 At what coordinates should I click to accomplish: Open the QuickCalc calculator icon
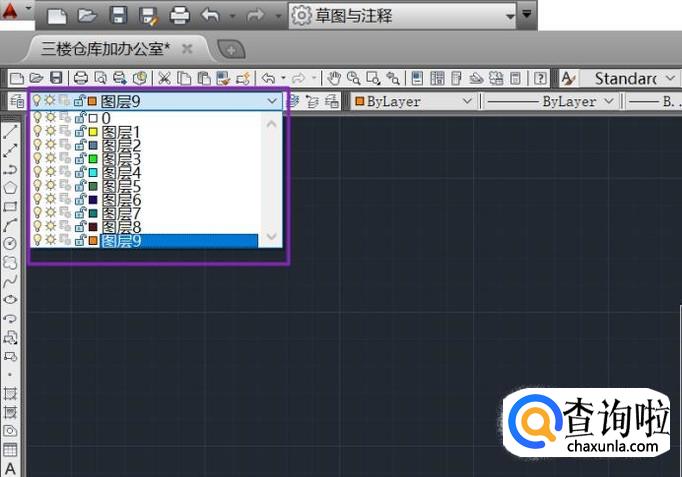point(515,78)
